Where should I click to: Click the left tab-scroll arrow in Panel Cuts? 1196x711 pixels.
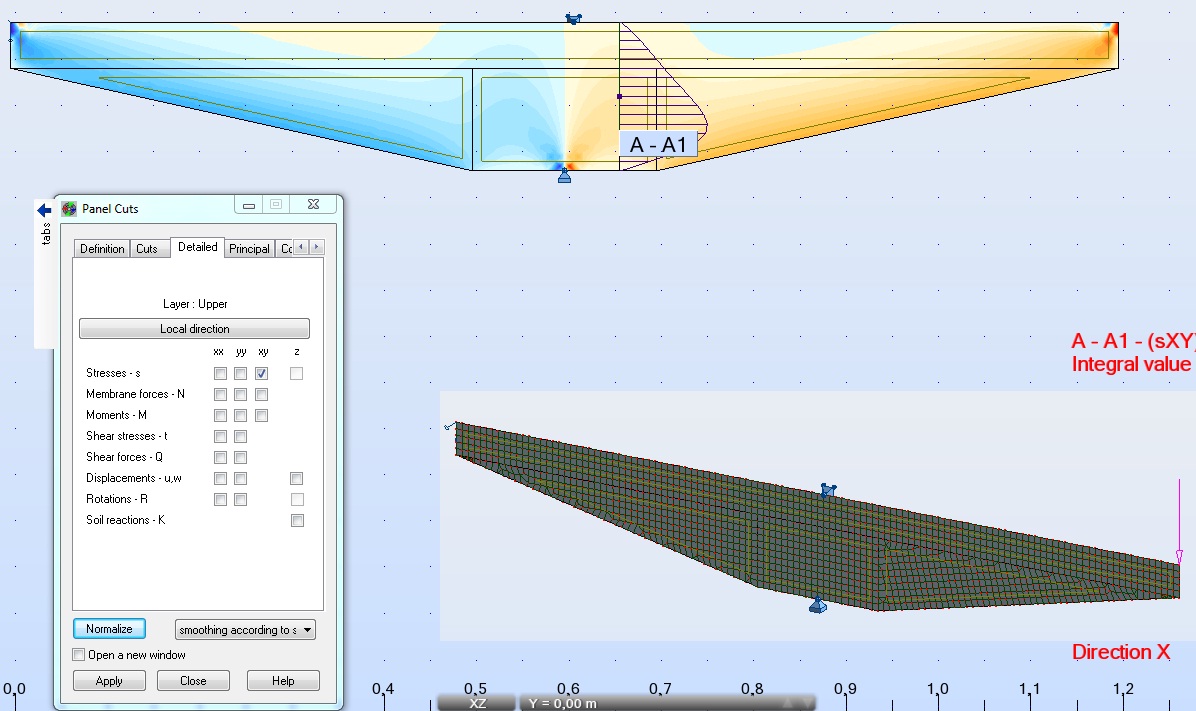[301, 247]
